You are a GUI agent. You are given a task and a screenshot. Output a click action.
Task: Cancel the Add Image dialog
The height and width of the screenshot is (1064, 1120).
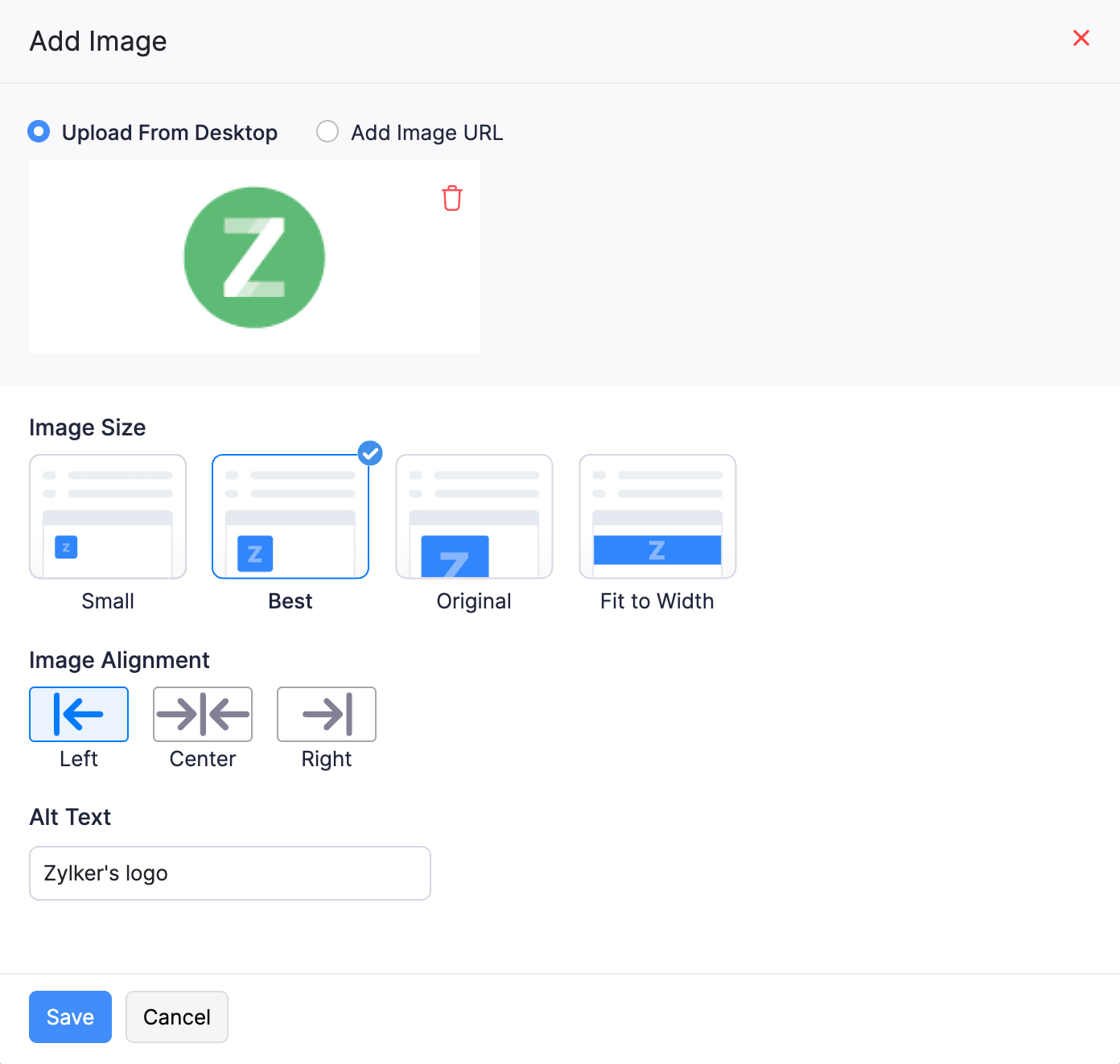click(x=176, y=1017)
